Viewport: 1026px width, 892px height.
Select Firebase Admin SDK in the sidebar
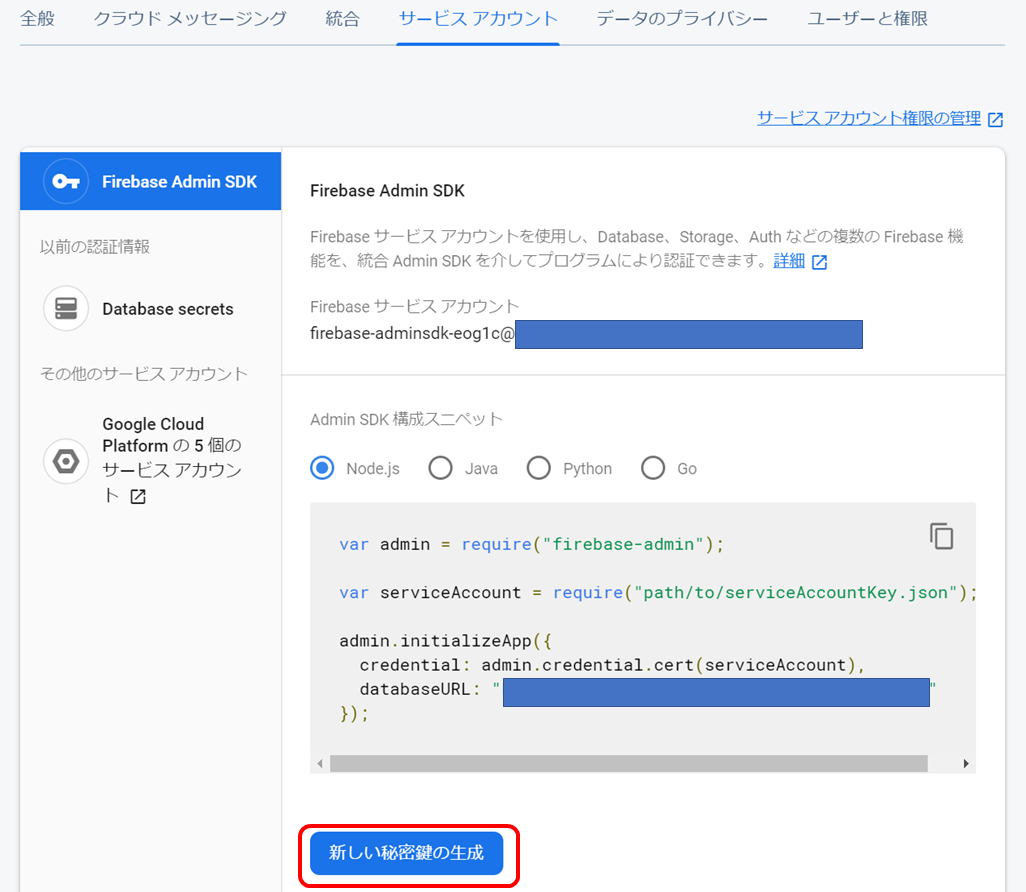(150, 181)
